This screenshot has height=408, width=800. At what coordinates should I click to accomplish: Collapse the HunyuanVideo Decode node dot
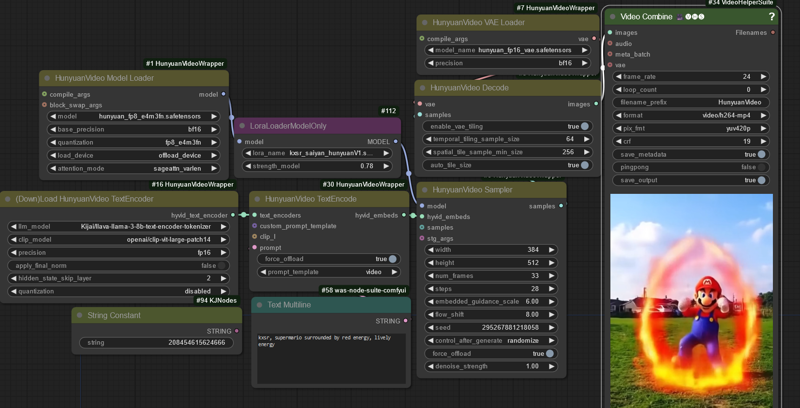pyautogui.click(x=422, y=88)
